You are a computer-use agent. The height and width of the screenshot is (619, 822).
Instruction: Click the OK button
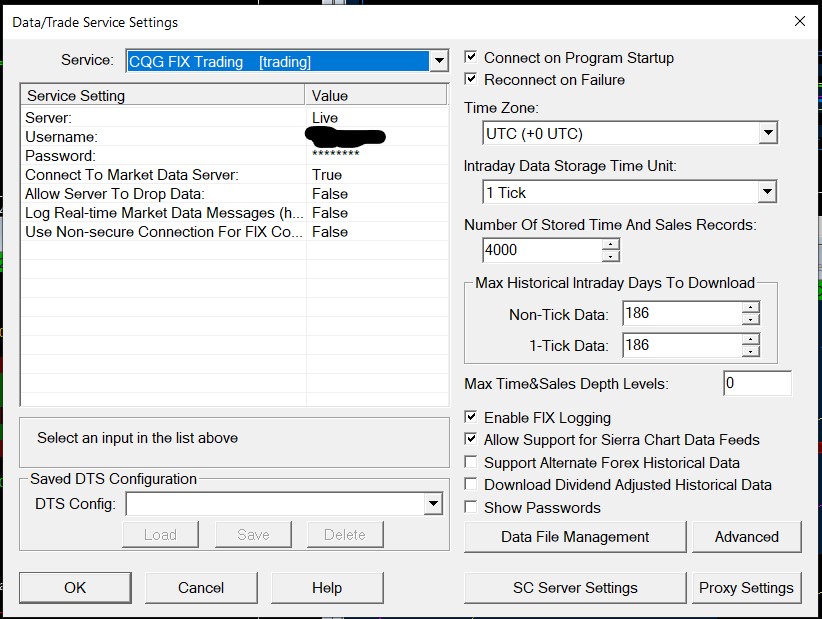tap(75, 588)
